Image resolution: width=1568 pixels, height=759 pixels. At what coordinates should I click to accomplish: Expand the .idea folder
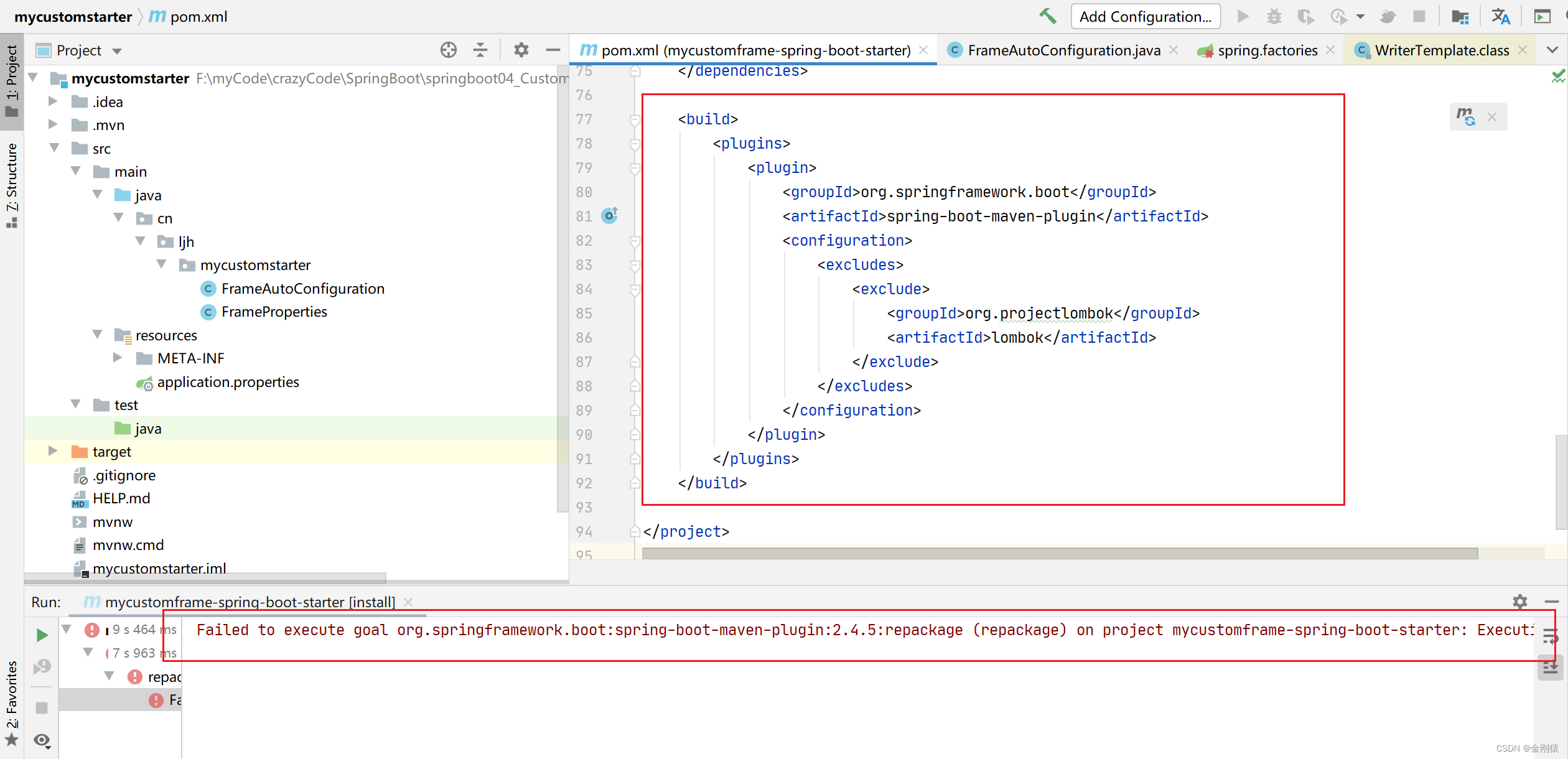click(53, 101)
